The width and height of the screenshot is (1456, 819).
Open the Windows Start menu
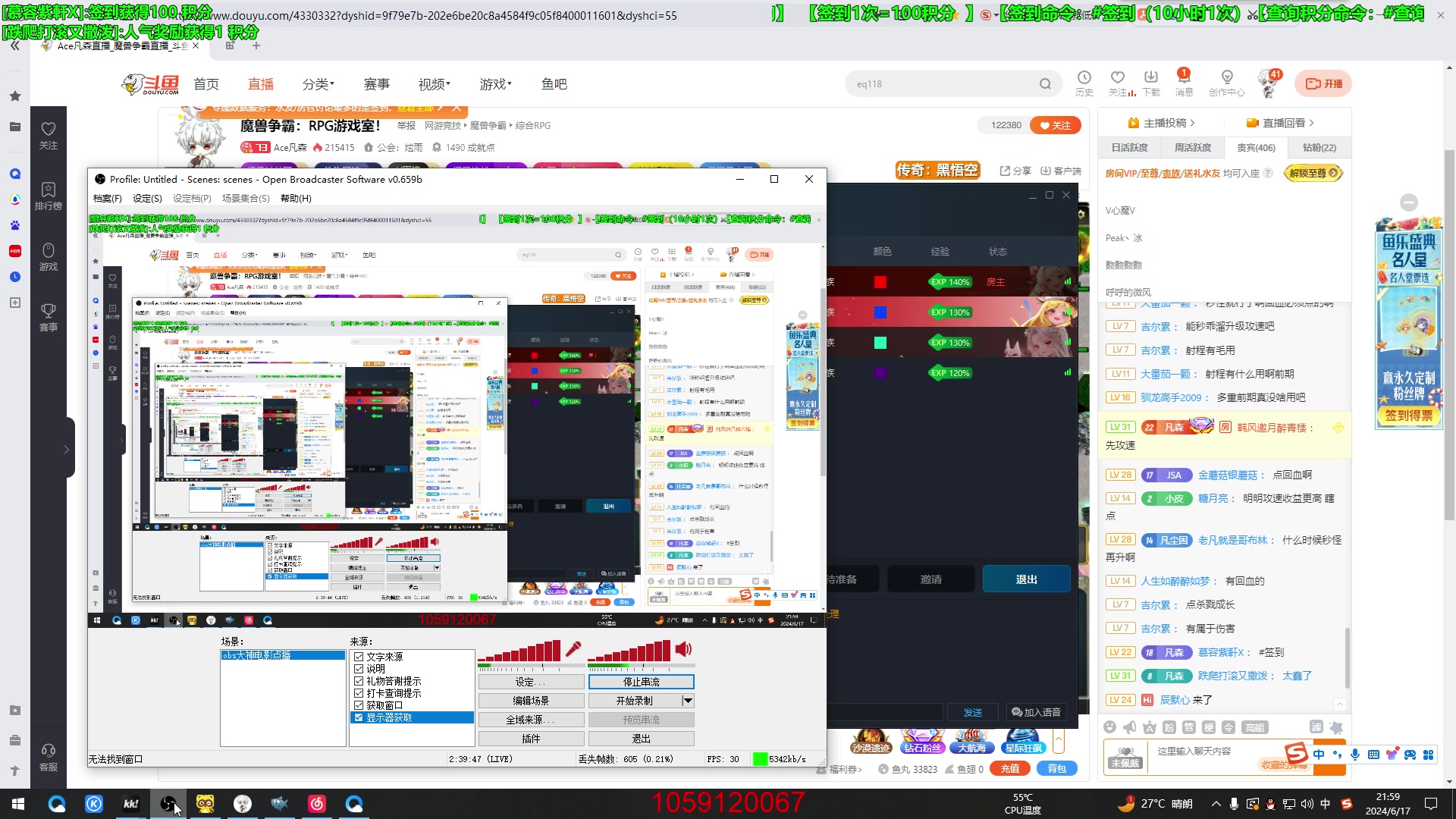coord(18,804)
